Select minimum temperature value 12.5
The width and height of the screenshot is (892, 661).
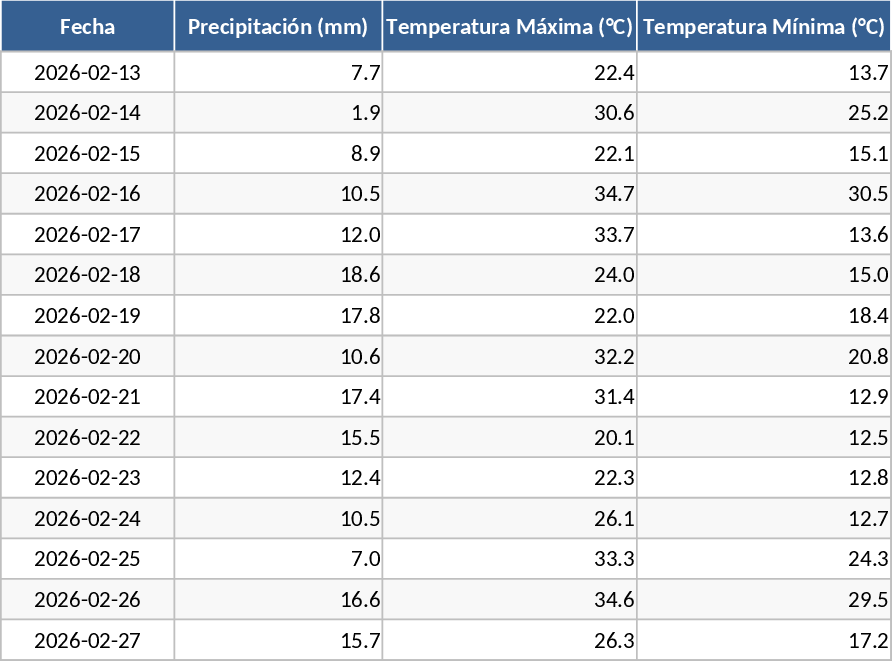coord(868,437)
